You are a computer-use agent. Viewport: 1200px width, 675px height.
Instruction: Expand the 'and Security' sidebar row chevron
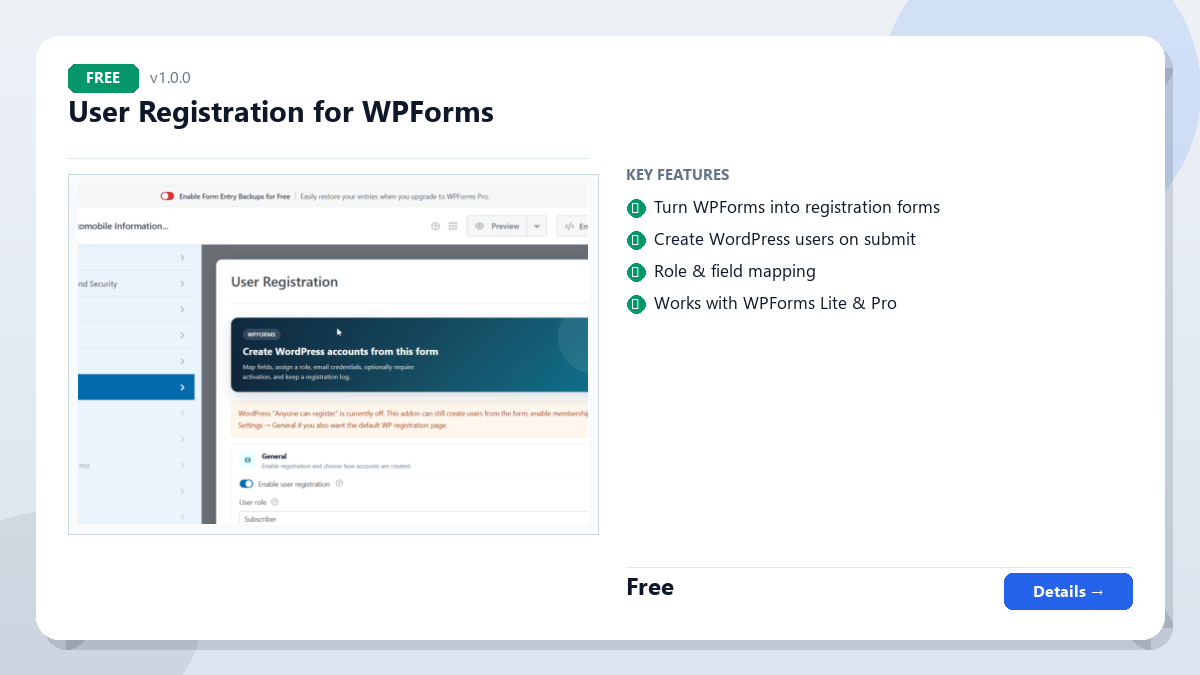(x=182, y=284)
